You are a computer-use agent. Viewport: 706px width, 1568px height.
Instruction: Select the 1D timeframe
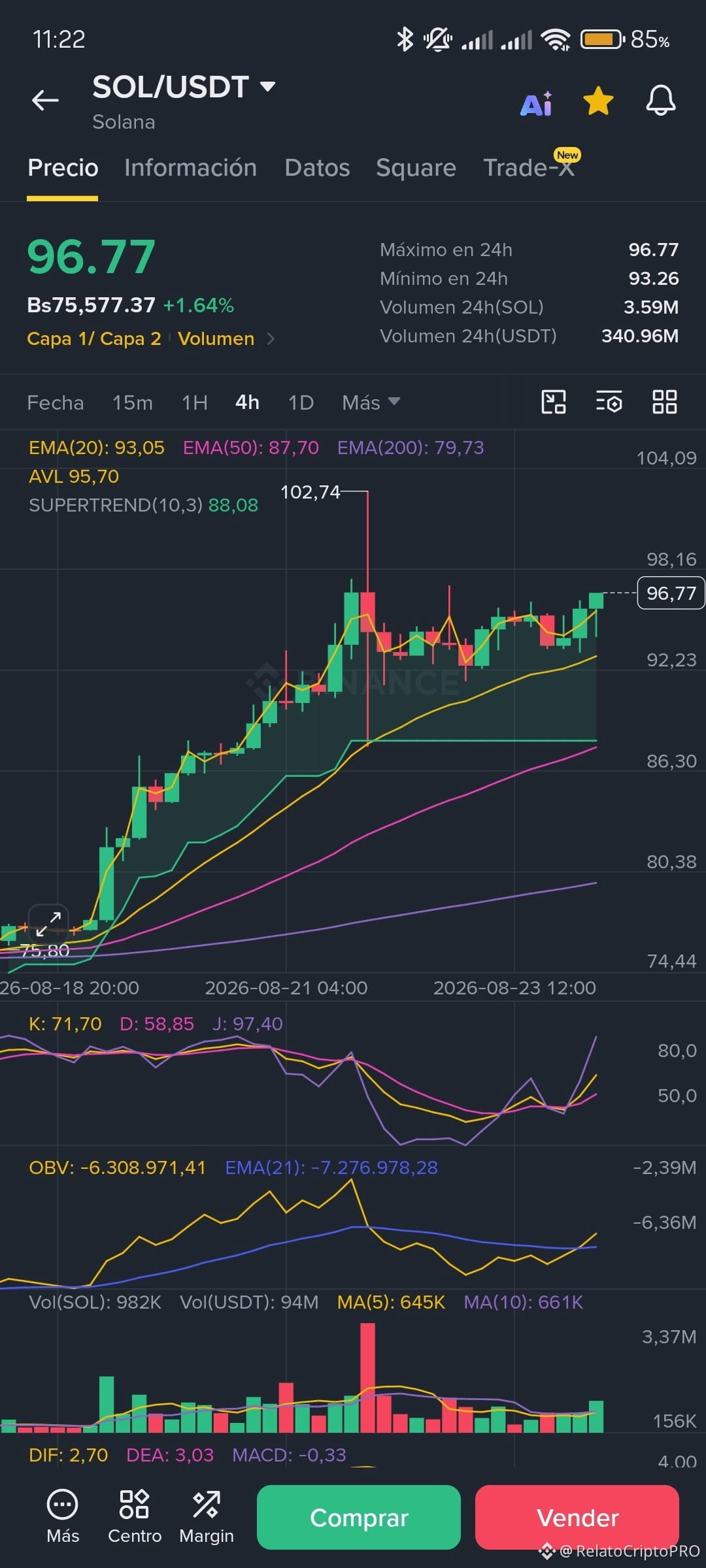pos(301,402)
